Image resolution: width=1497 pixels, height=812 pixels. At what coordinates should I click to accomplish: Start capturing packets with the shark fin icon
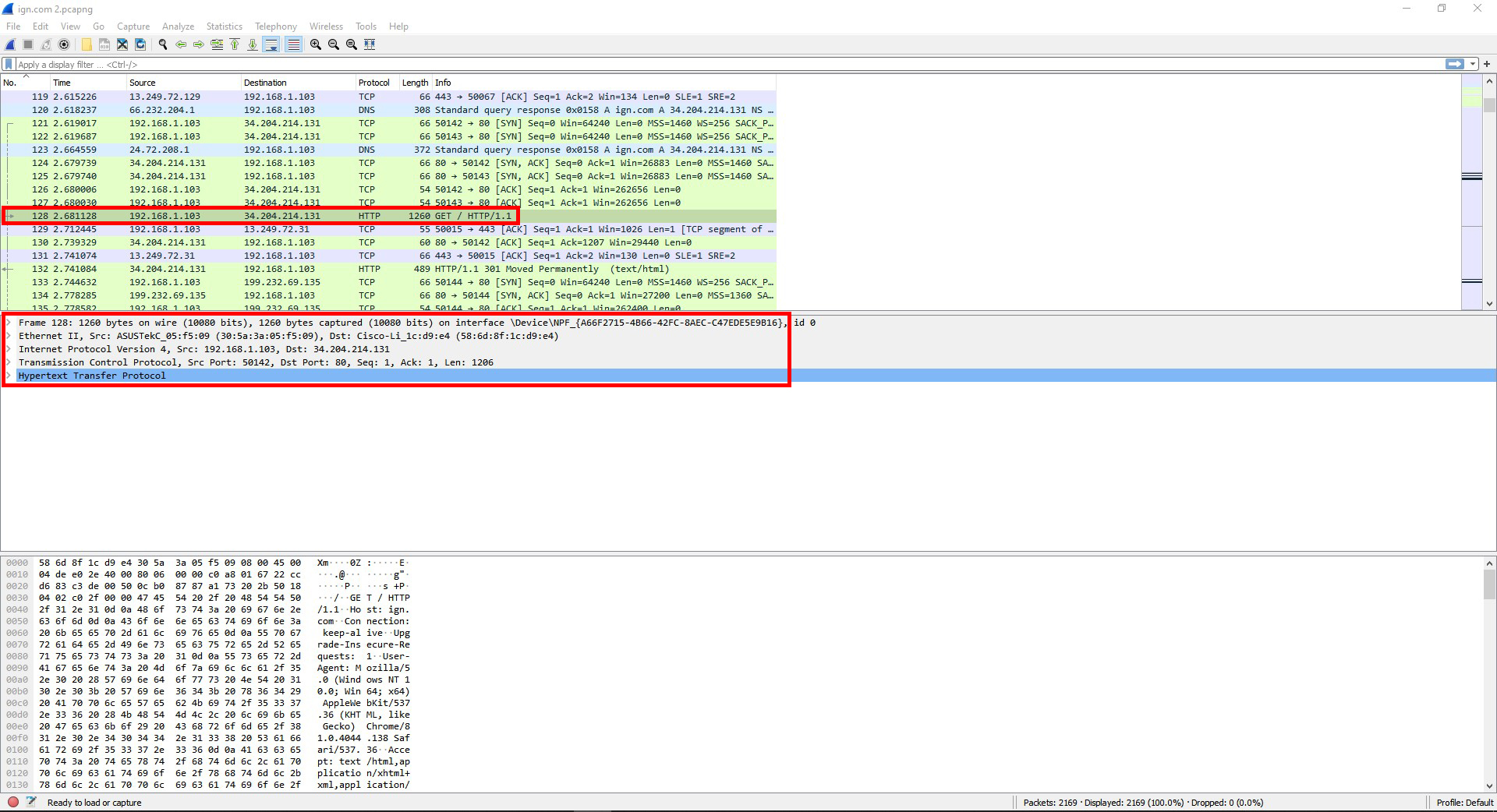tap(11, 44)
